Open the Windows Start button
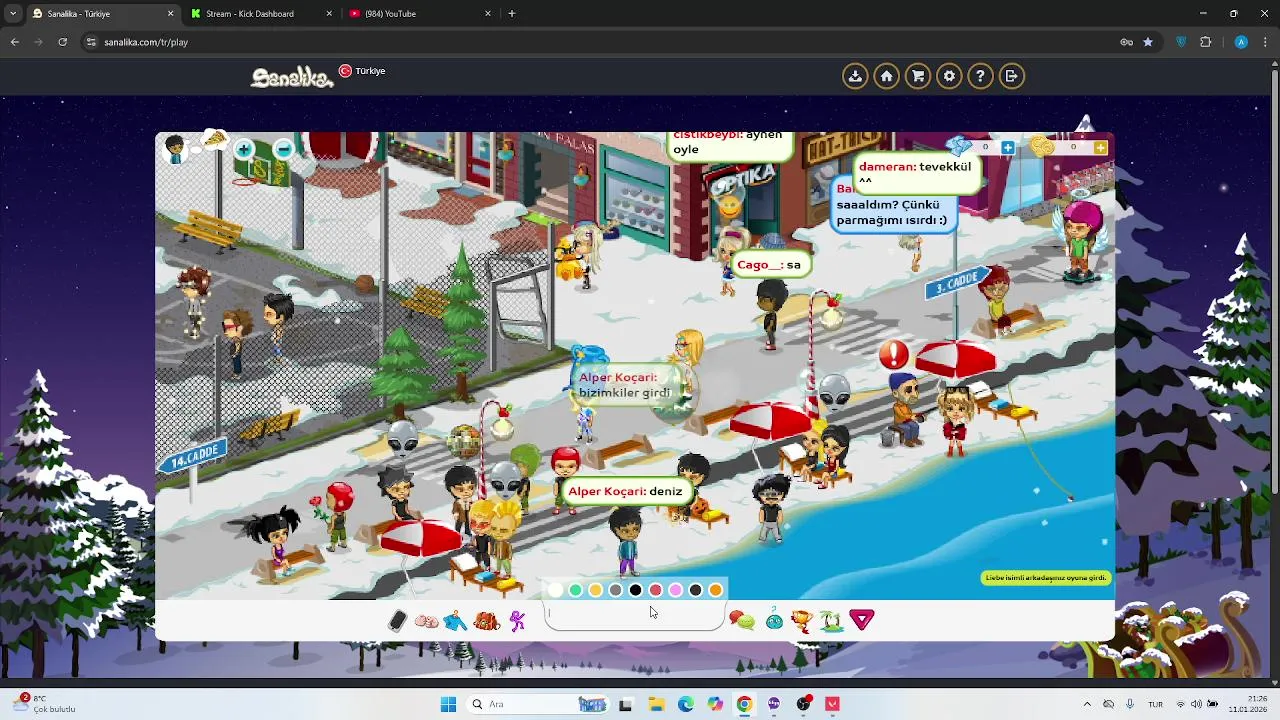Viewport: 1280px width, 720px height. (448, 704)
